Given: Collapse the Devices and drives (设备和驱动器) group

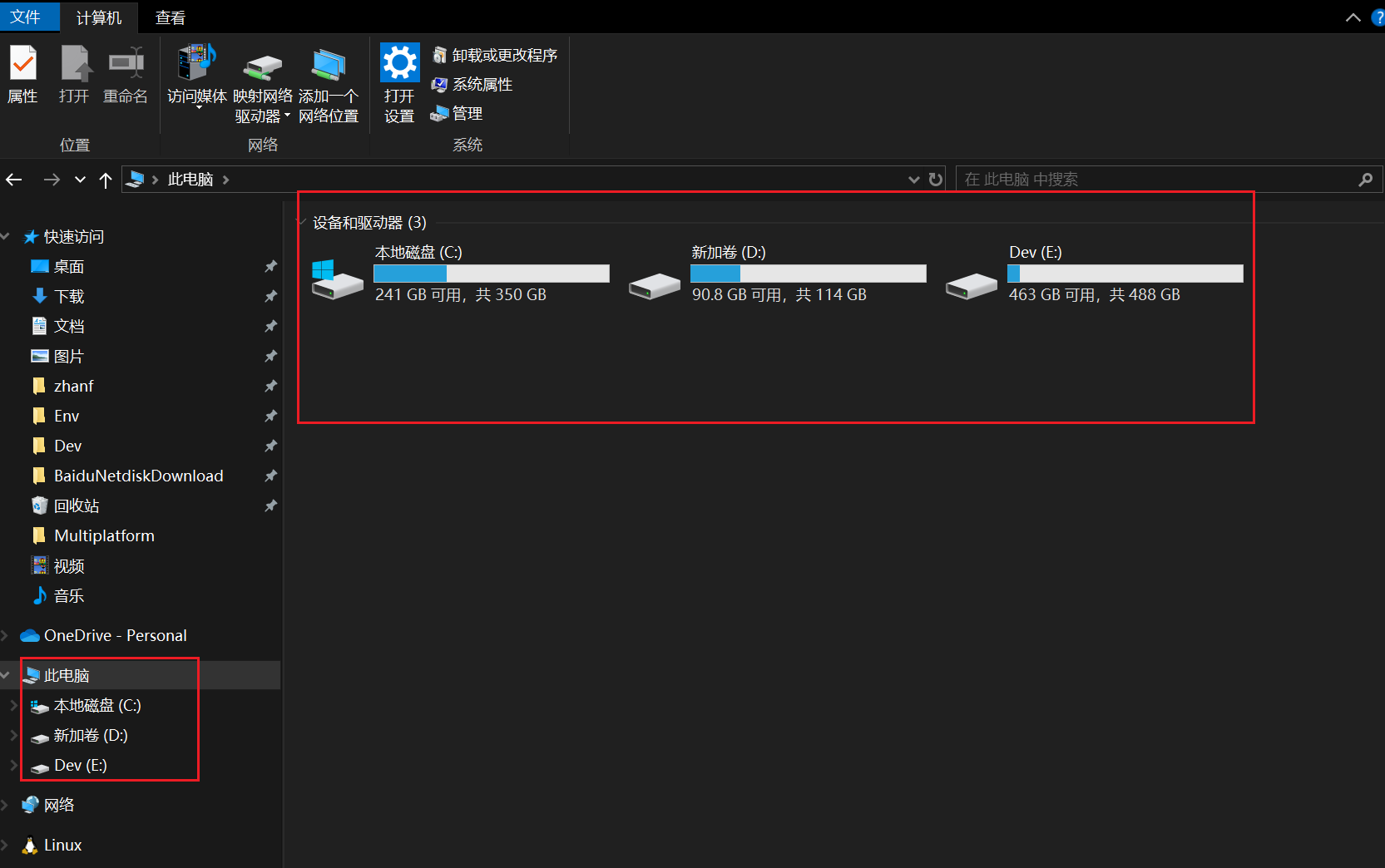Looking at the screenshot, I should click(x=302, y=223).
